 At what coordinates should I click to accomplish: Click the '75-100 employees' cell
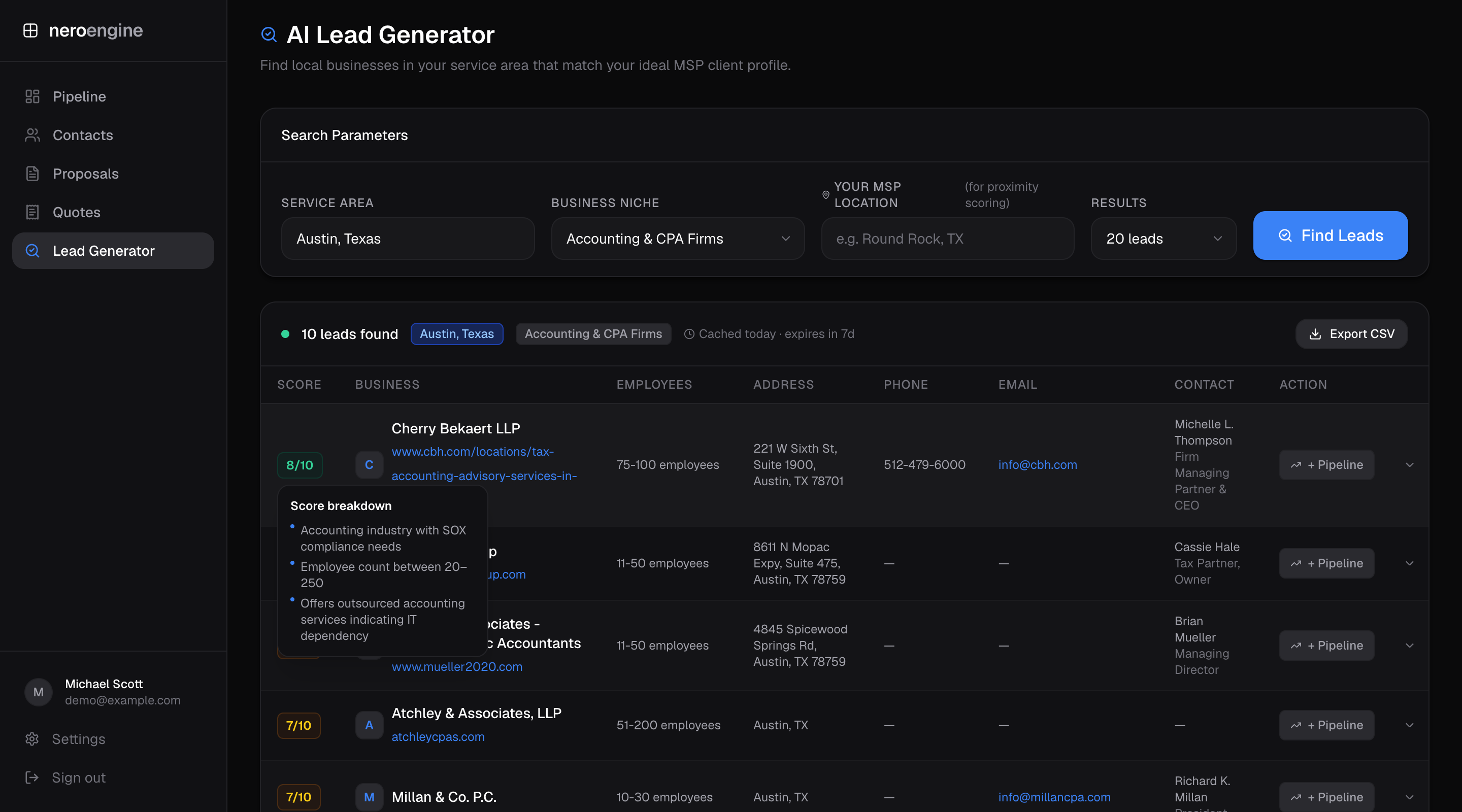668,465
